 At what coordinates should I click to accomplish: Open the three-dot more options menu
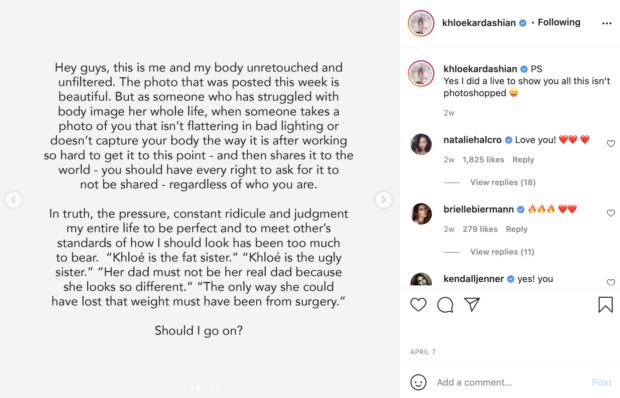coord(607,24)
